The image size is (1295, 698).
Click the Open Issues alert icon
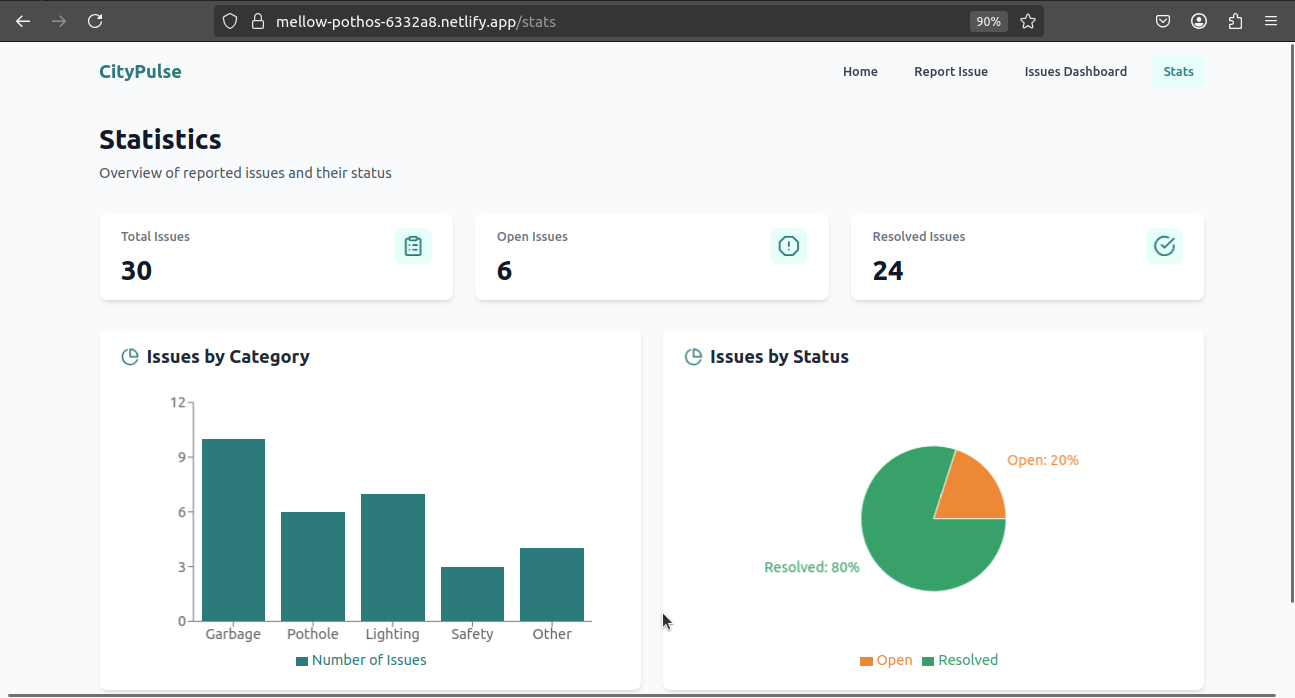coord(789,246)
